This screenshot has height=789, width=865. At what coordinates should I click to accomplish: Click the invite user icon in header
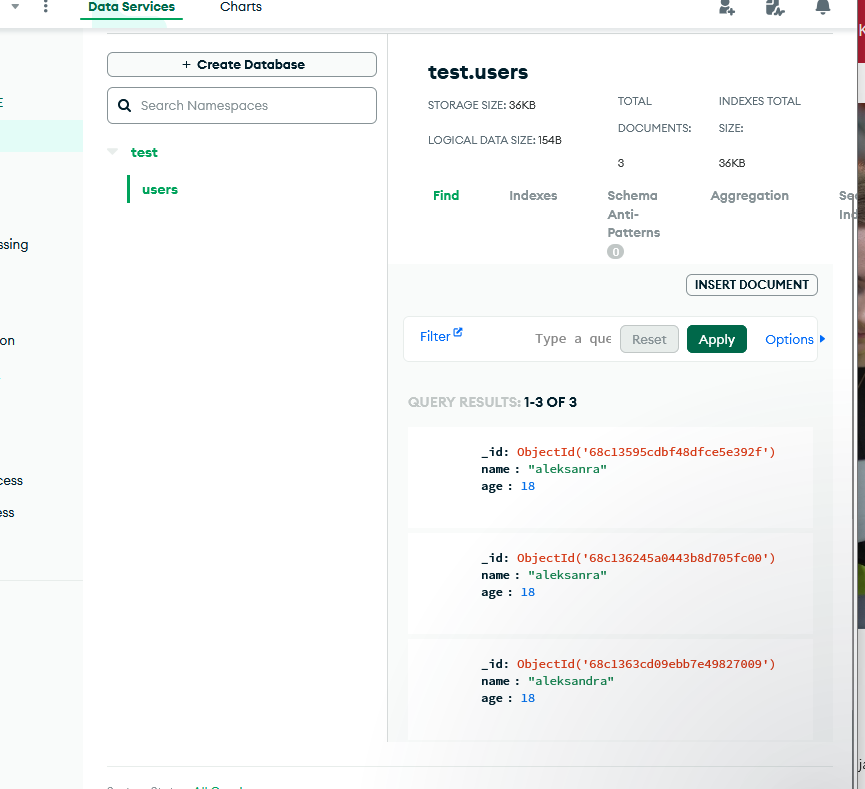727,7
